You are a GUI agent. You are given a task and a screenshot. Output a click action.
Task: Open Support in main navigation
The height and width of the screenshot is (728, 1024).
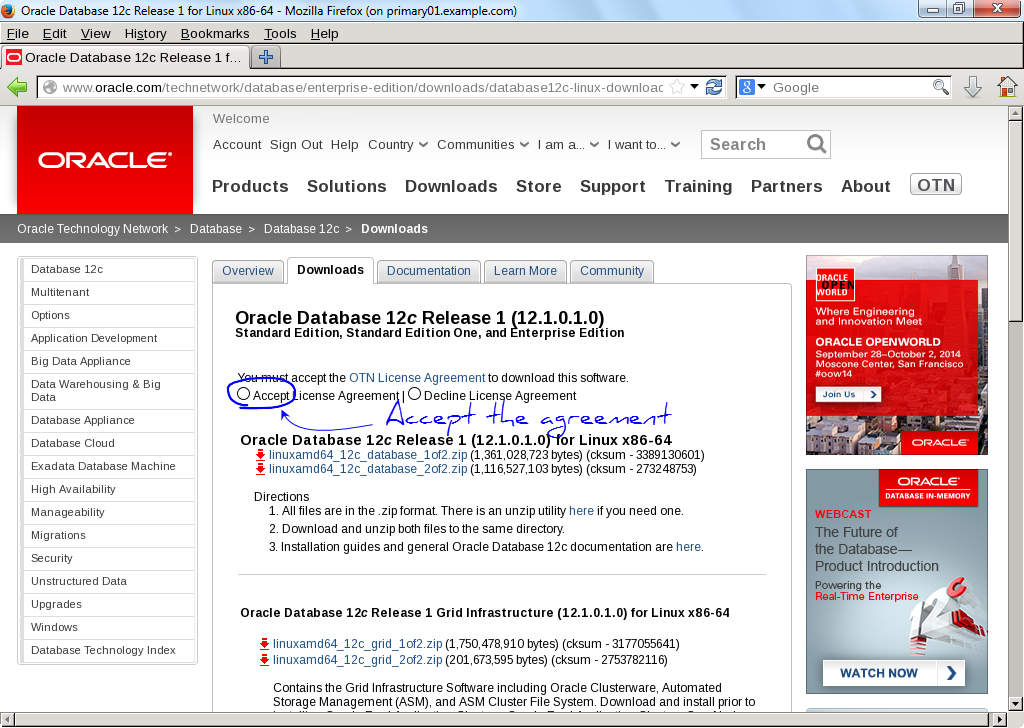click(x=613, y=186)
